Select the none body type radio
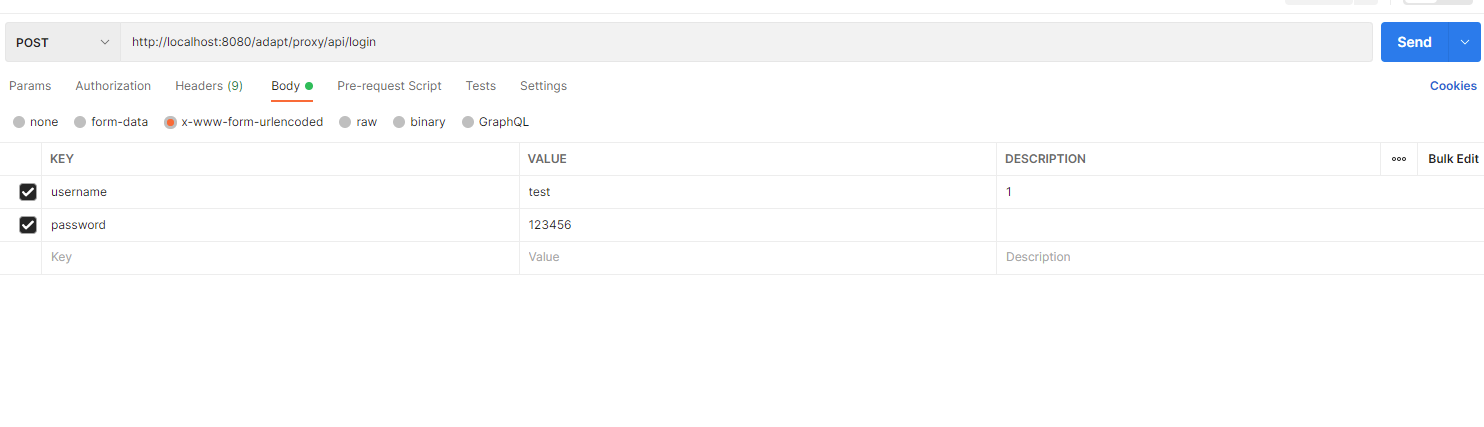 pyautogui.click(x=19, y=122)
